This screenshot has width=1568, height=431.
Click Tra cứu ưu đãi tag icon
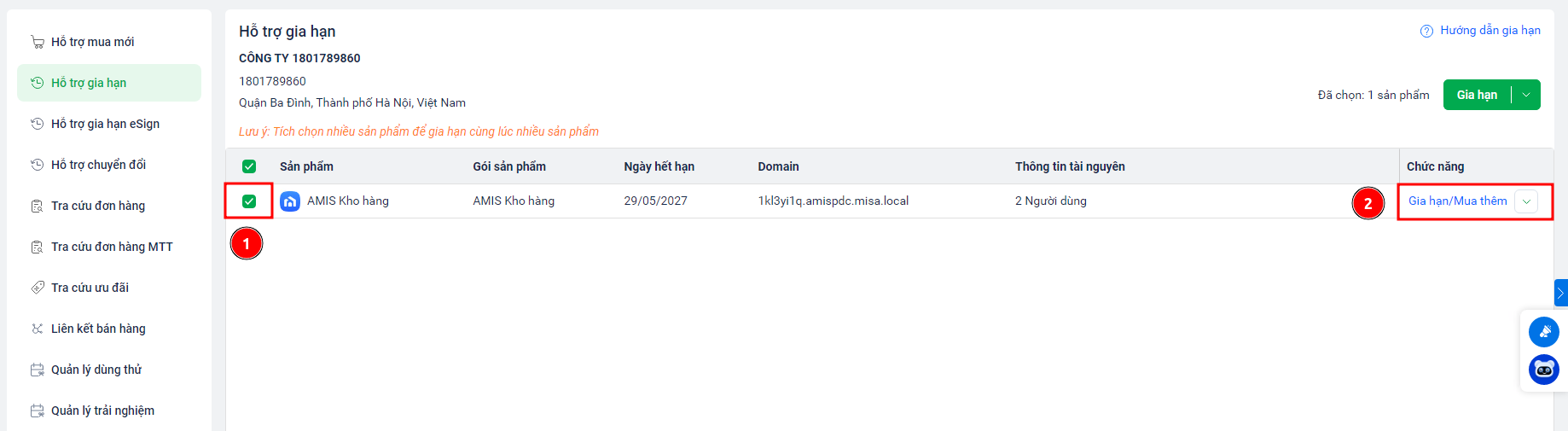(38, 288)
